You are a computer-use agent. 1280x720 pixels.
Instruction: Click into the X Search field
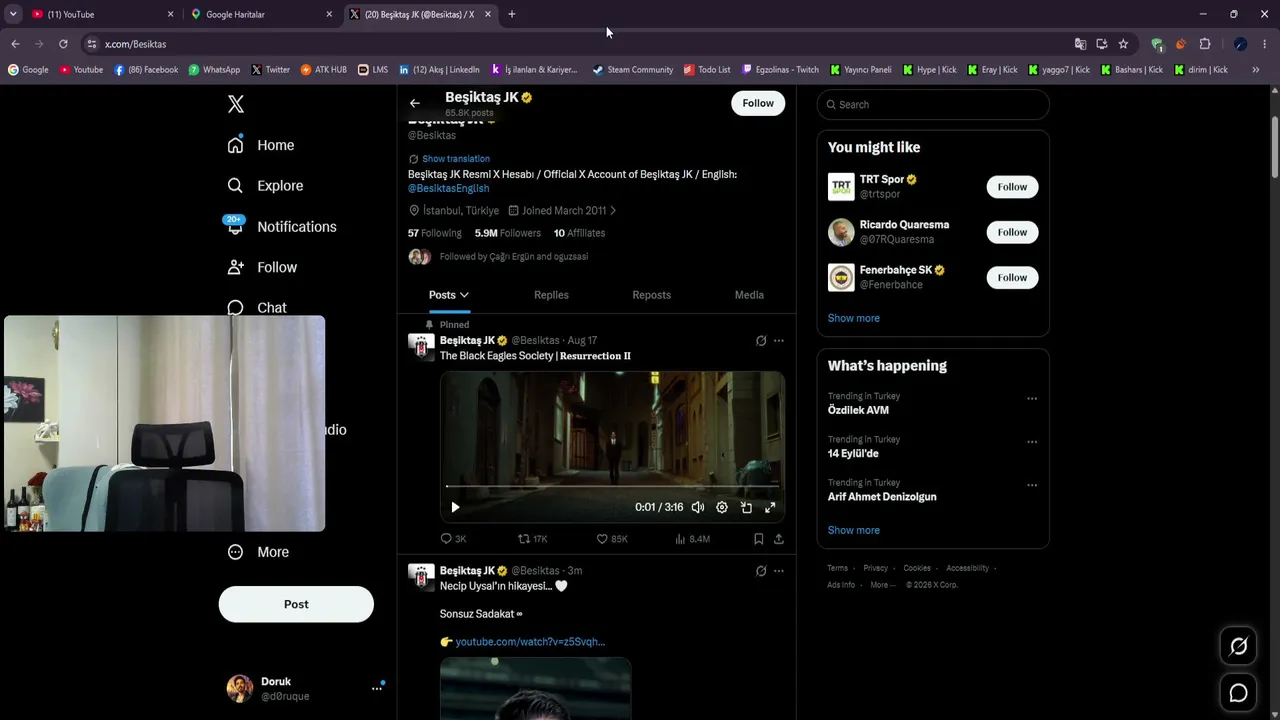(933, 104)
